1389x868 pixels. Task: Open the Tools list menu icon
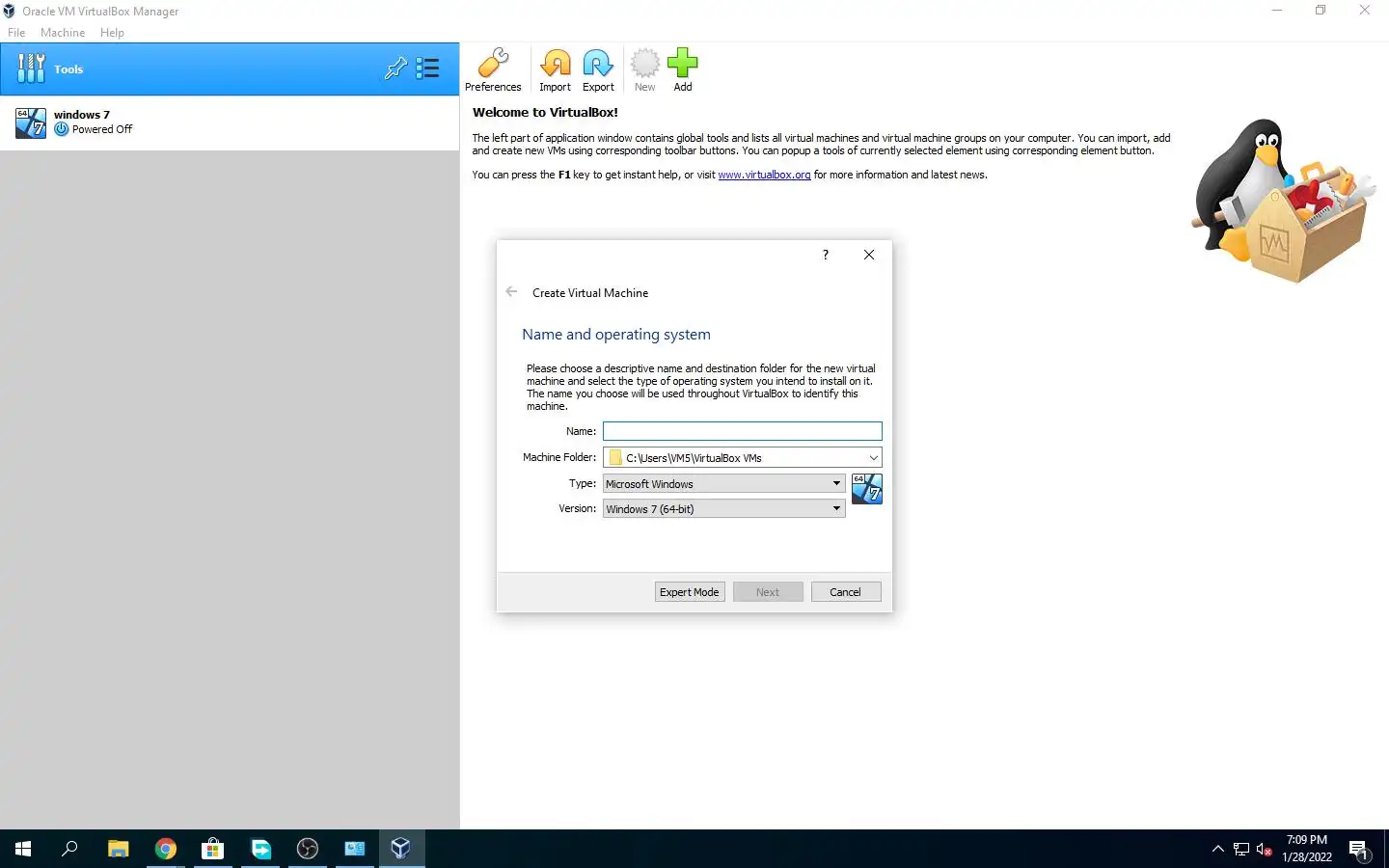[x=427, y=68]
